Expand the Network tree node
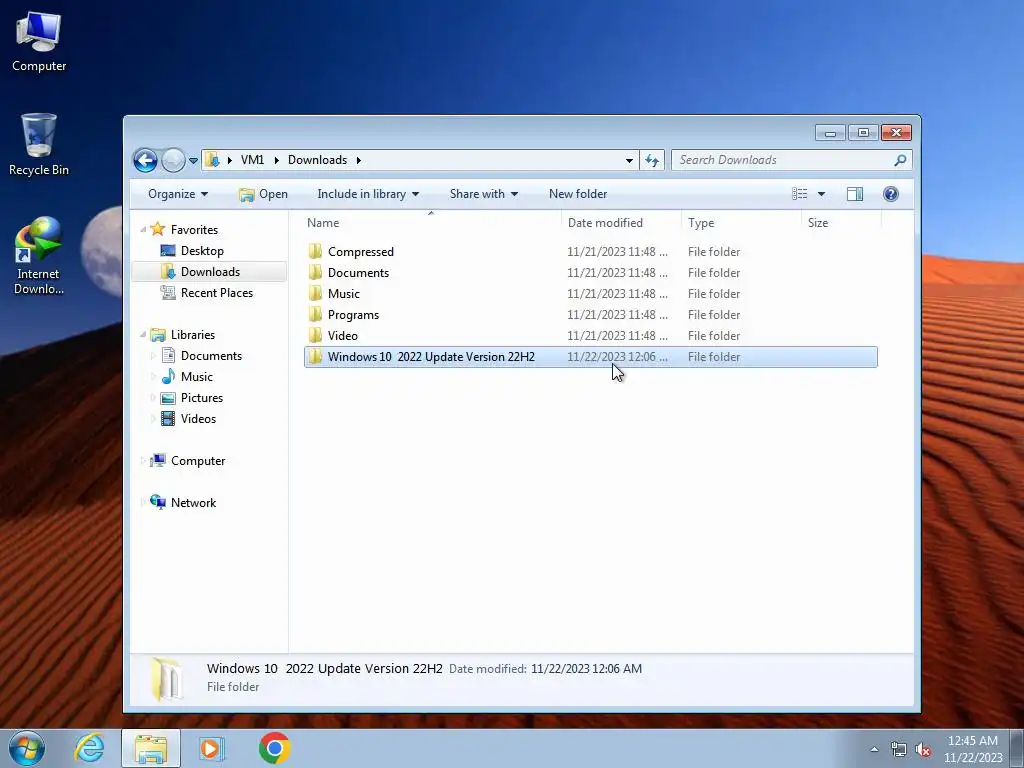 pyautogui.click(x=143, y=502)
